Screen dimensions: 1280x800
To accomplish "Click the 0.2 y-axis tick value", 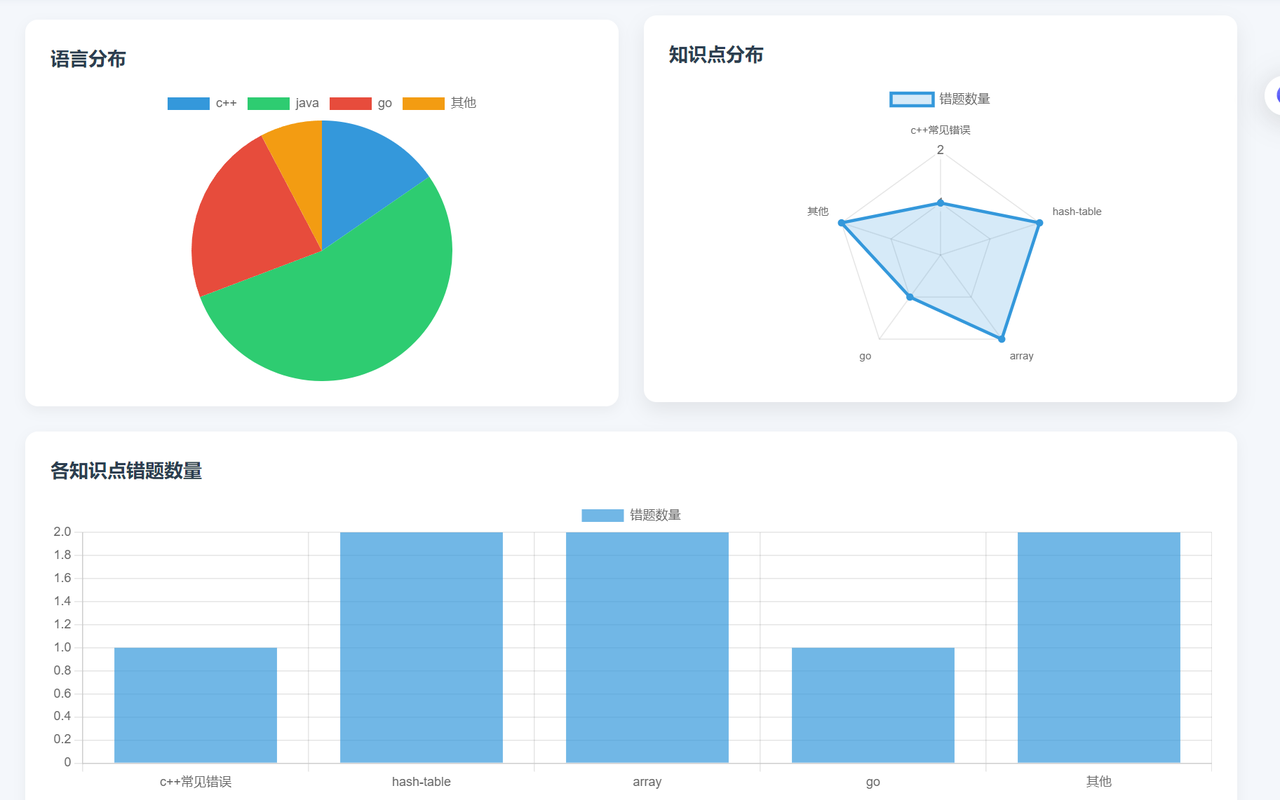I will point(62,739).
